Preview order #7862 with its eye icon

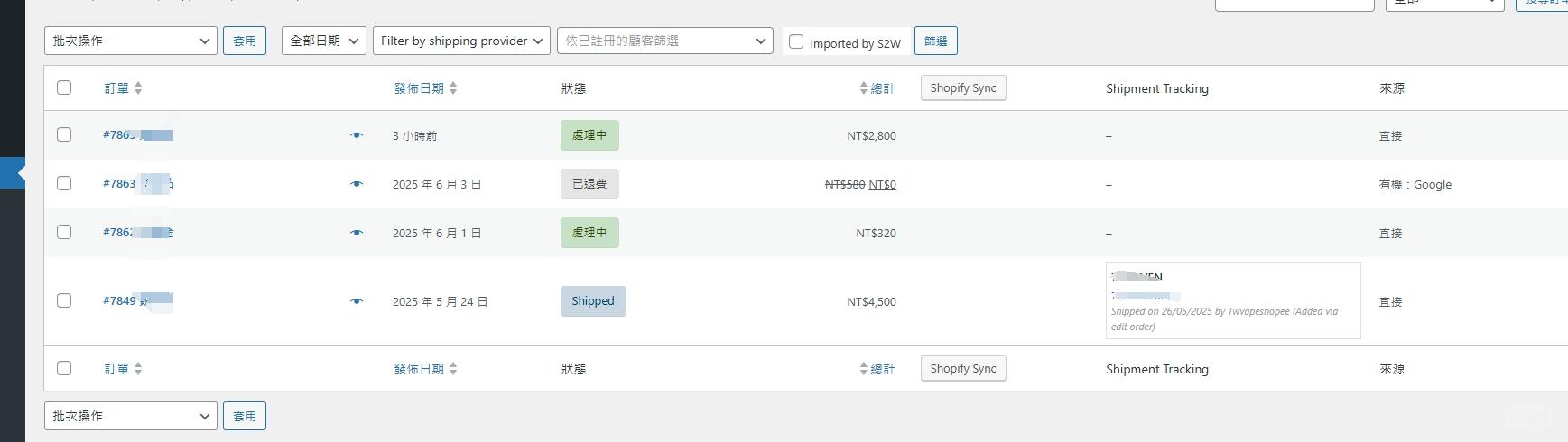pyautogui.click(x=357, y=233)
